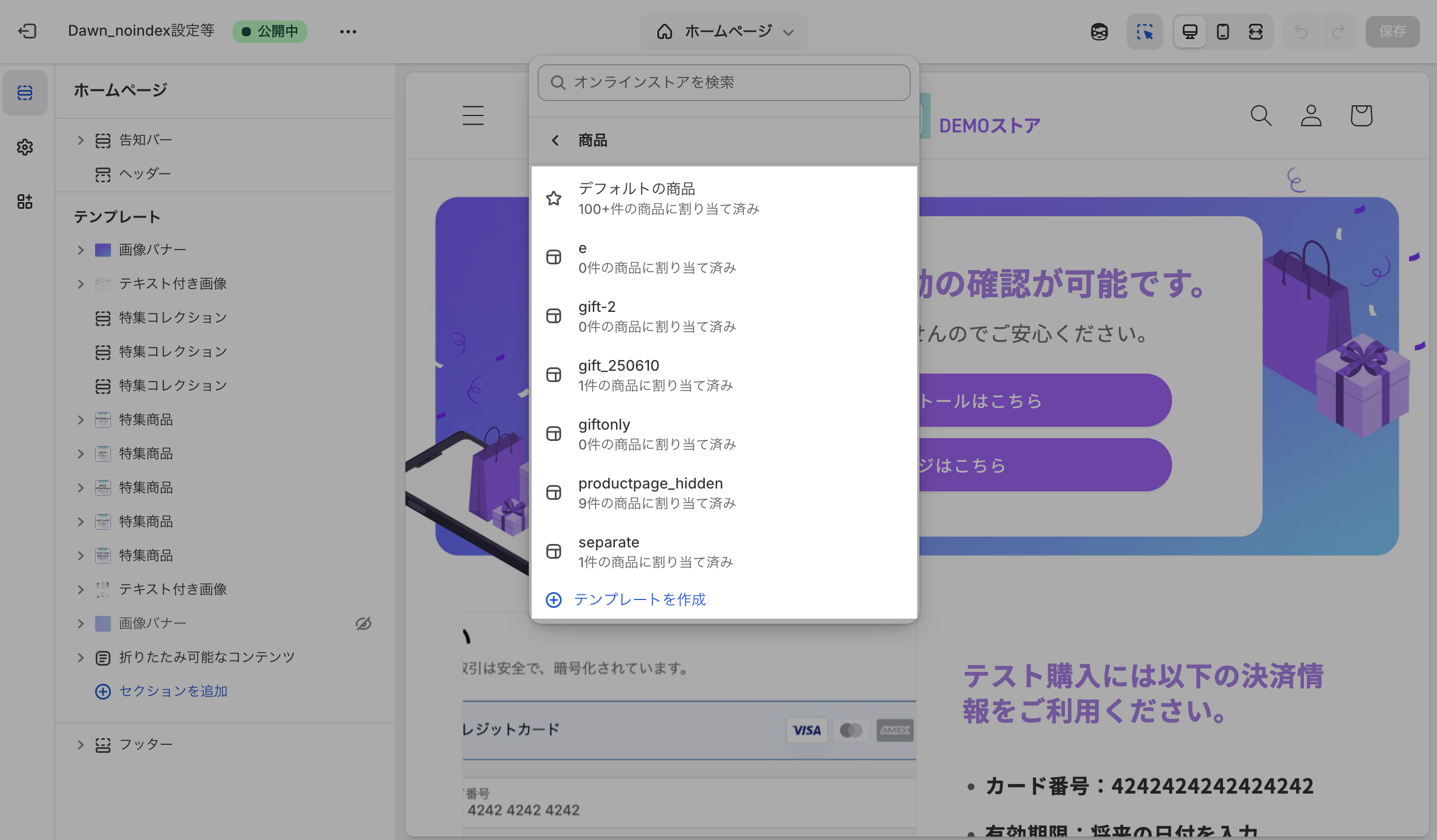The width and height of the screenshot is (1437, 840).
Task: Switch to mobile preview
Action: 1222,31
